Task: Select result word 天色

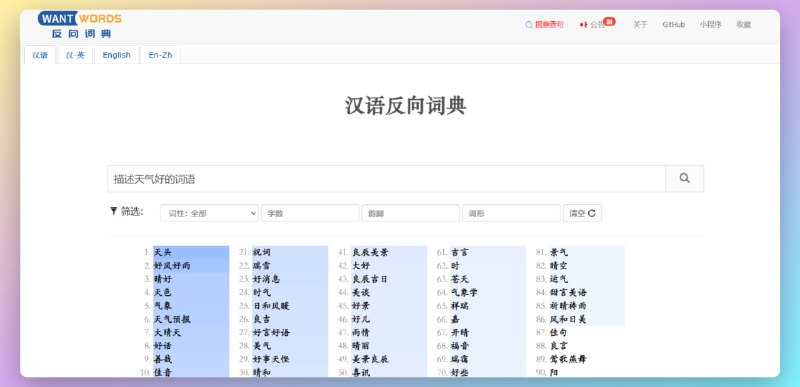Action: [x=163, y=292]
